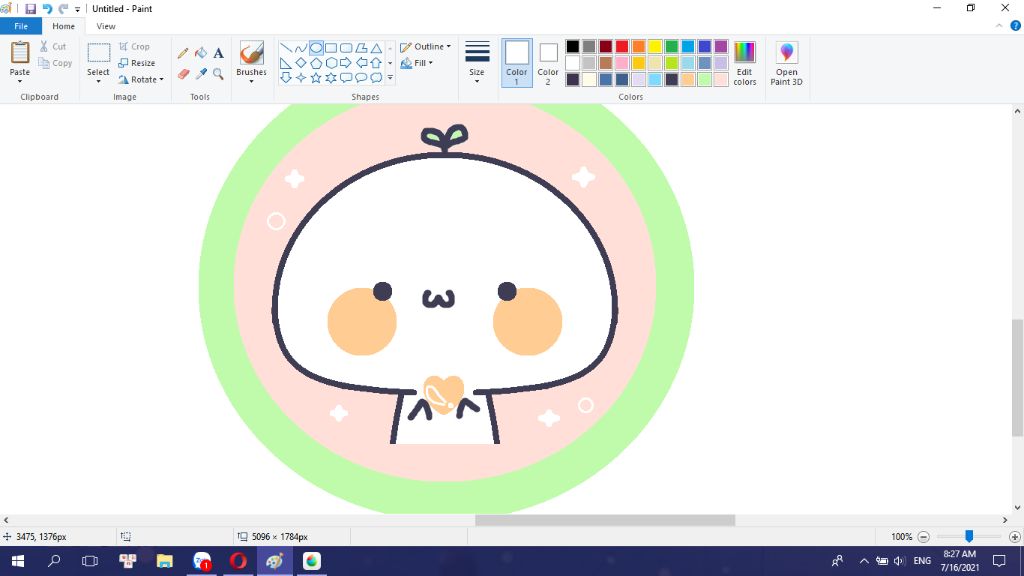The width and height of the screenshot is (1024, 576).
Task: Choose the Oval shape
Action: pos(316,48)
